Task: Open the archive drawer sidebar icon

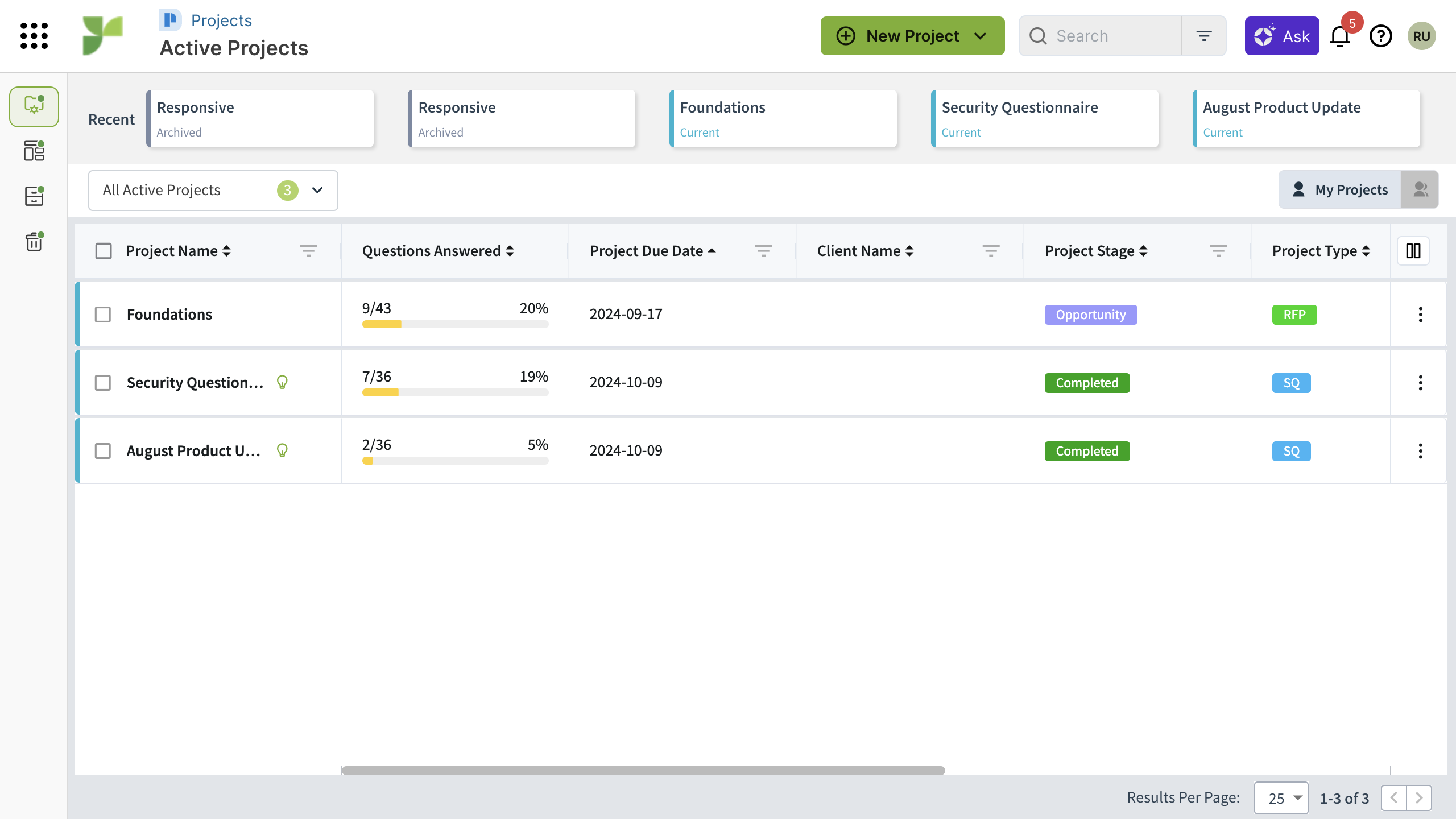Action: point(34,196)
